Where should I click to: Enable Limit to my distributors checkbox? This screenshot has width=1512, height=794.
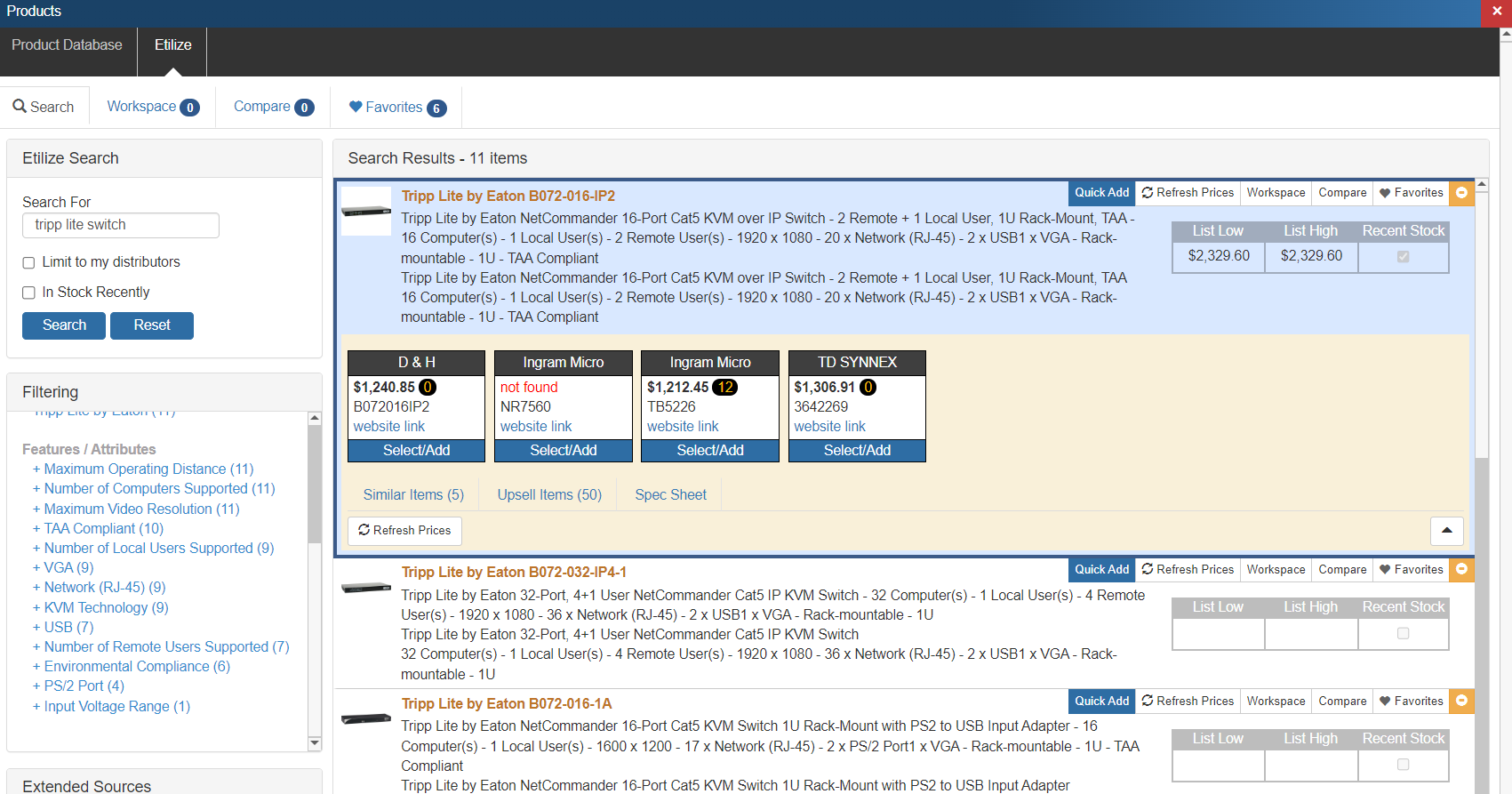click(29, 263)
